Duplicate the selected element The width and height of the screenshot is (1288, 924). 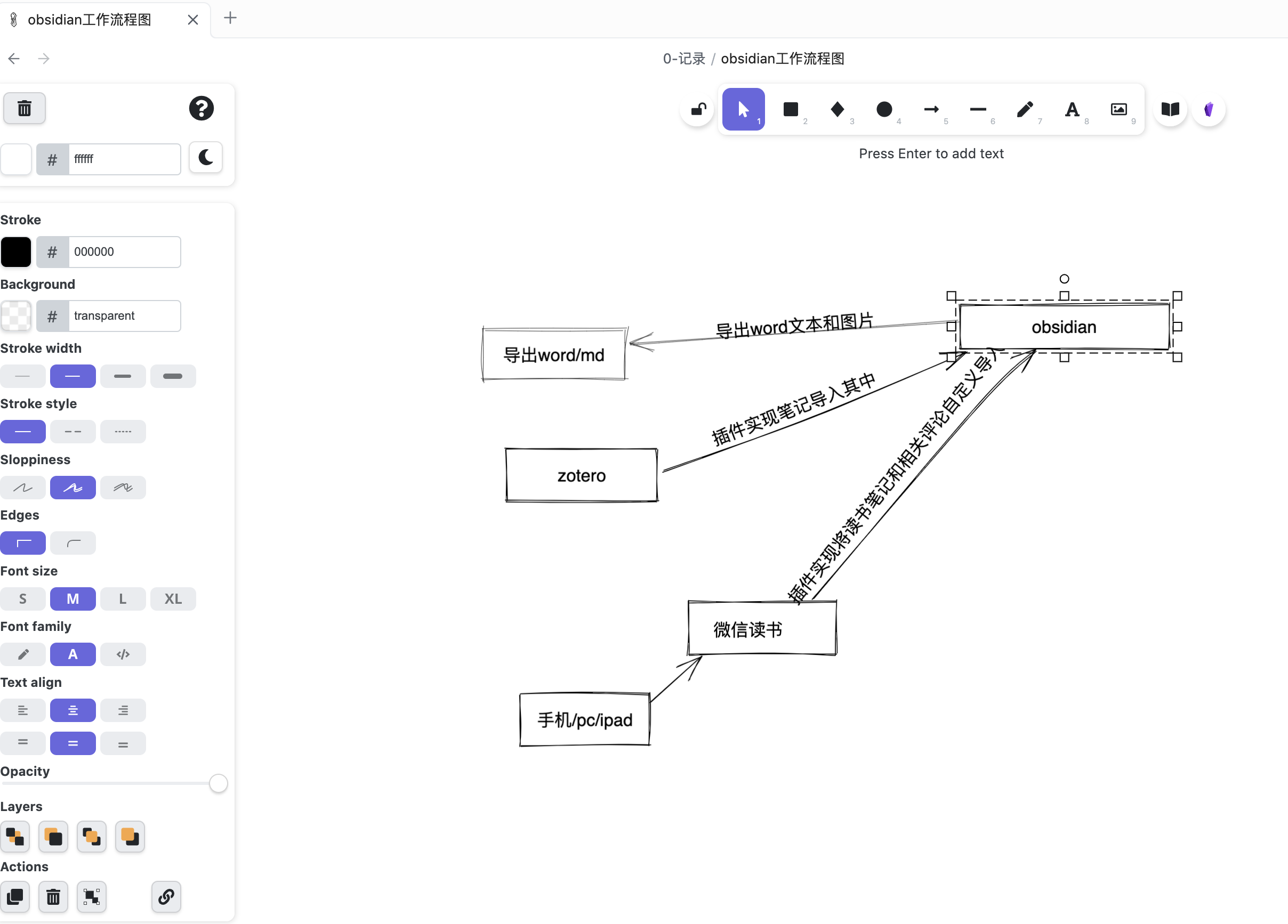point(15,896)
